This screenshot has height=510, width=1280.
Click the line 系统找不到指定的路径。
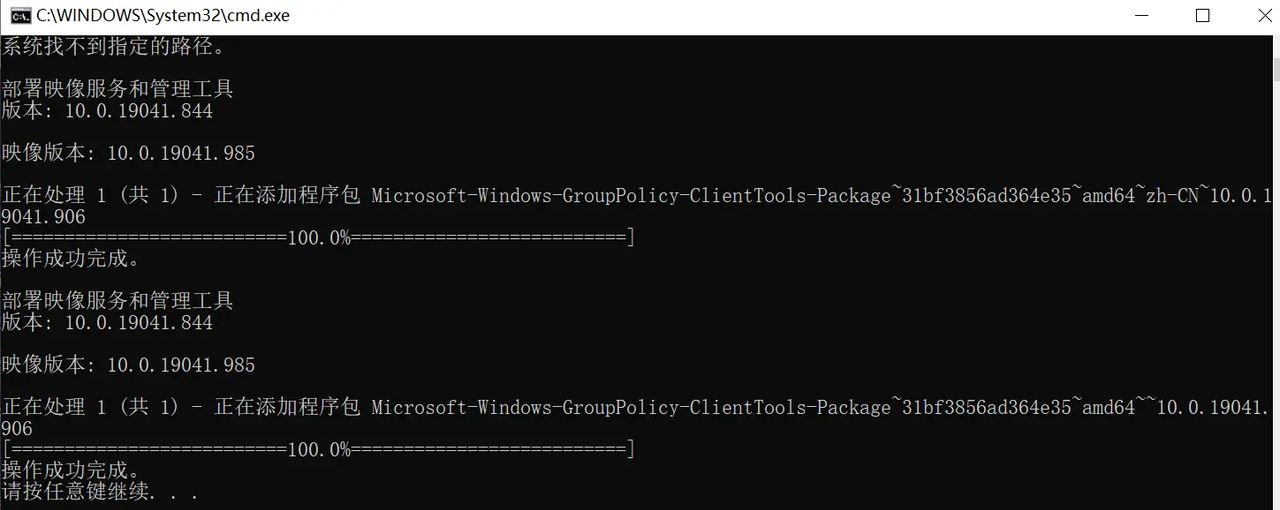click(115, 46)
